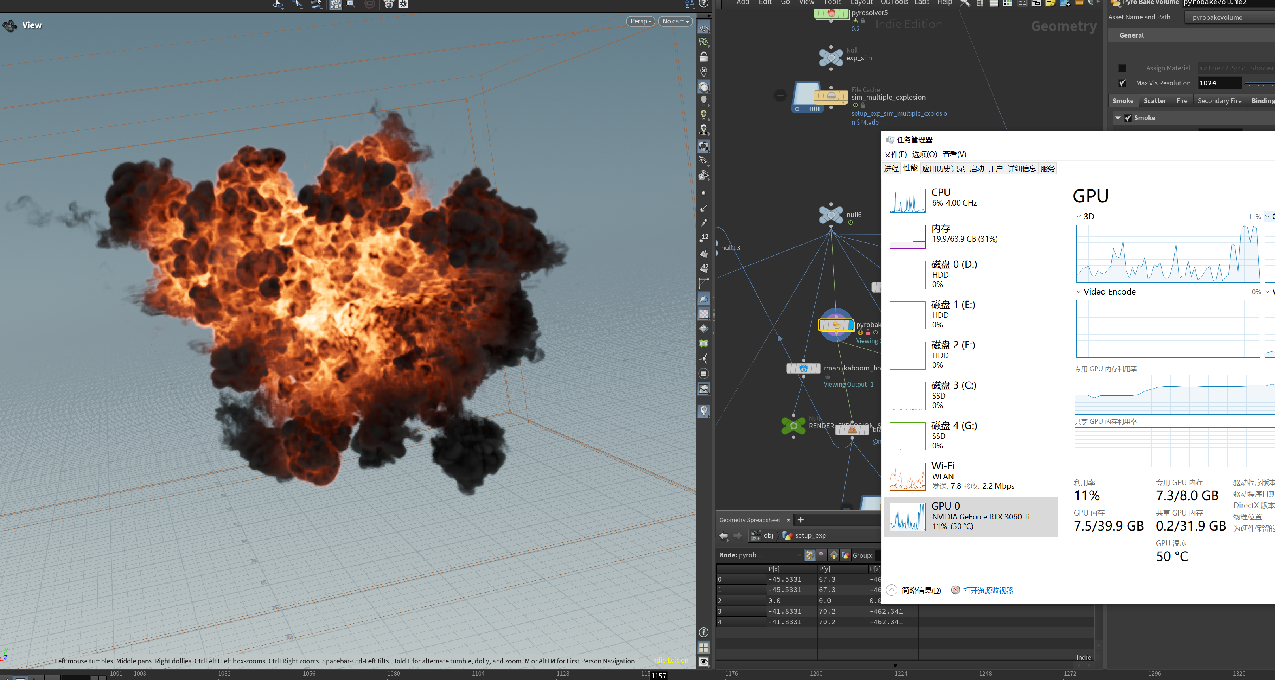Collapse the File Cache node with the minus button

(780, 96)
